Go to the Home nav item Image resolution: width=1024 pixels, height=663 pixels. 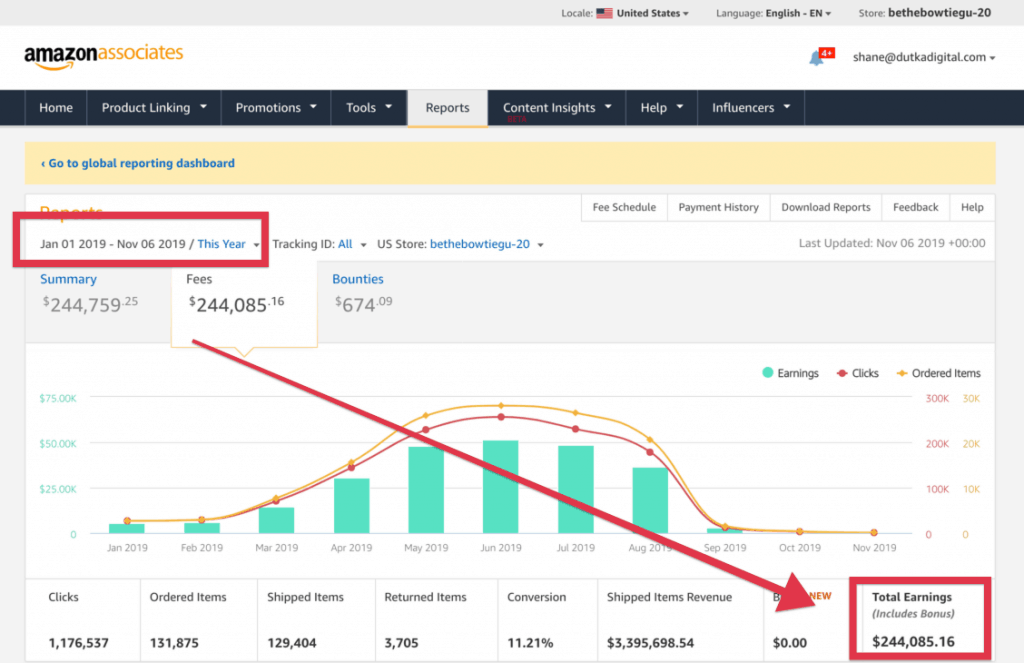56,108
